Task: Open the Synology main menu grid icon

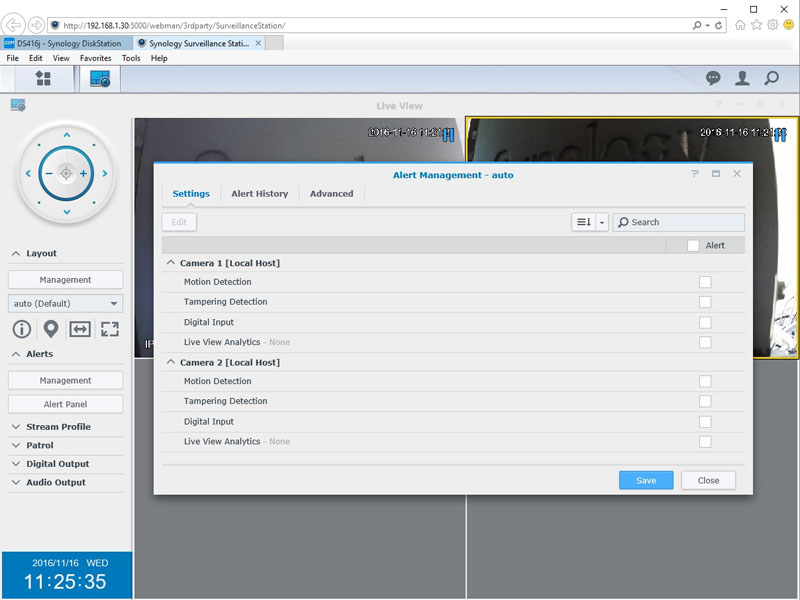Action: (43, 79)
